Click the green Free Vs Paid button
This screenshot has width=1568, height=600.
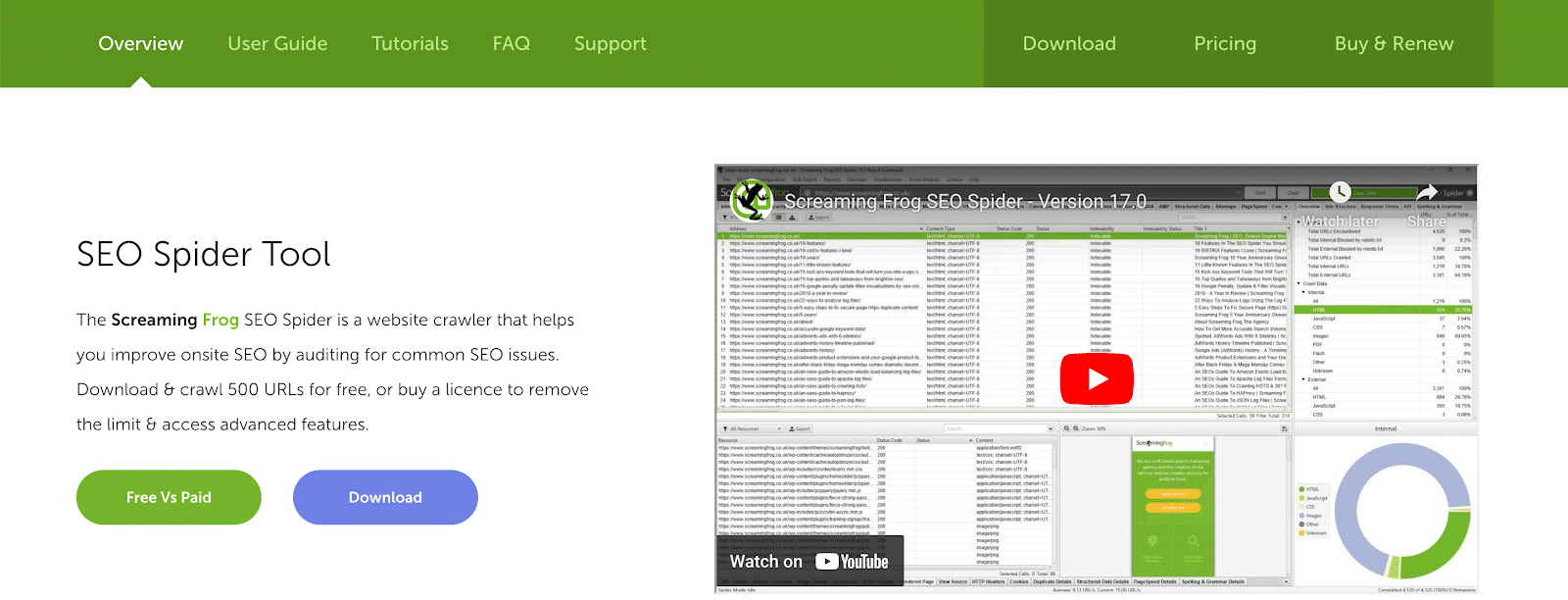pos(169,497)
